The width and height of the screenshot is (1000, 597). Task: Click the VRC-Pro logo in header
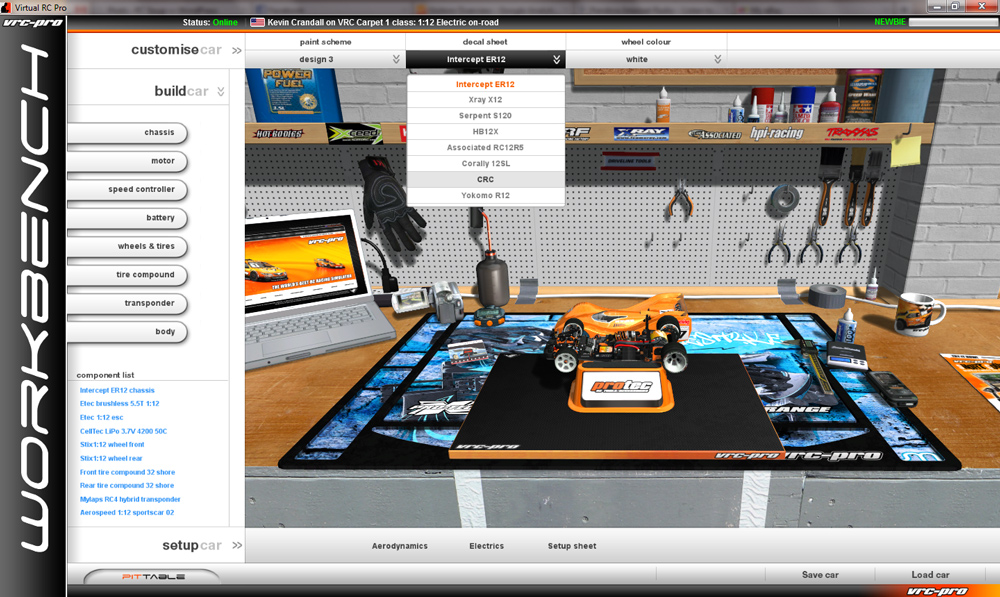(33, 23)
